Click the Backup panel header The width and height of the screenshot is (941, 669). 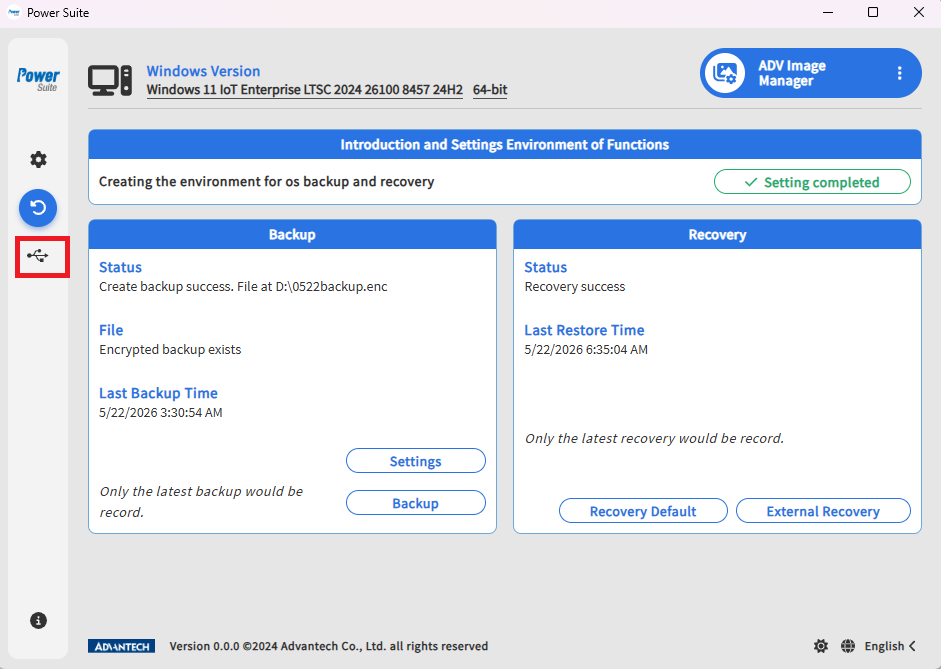click(292, 234)
